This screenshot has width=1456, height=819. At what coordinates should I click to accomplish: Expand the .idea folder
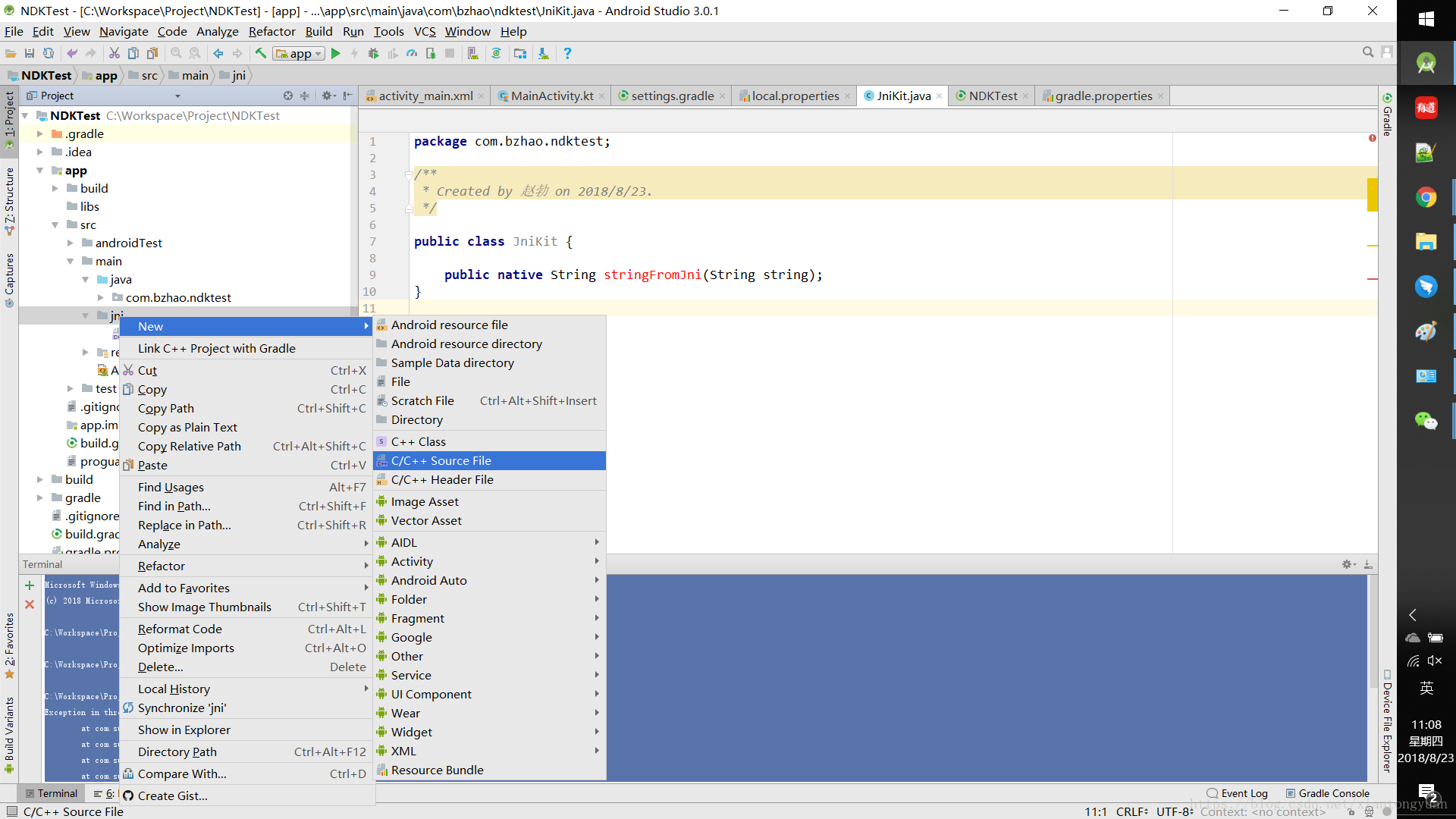click(40, 152)
